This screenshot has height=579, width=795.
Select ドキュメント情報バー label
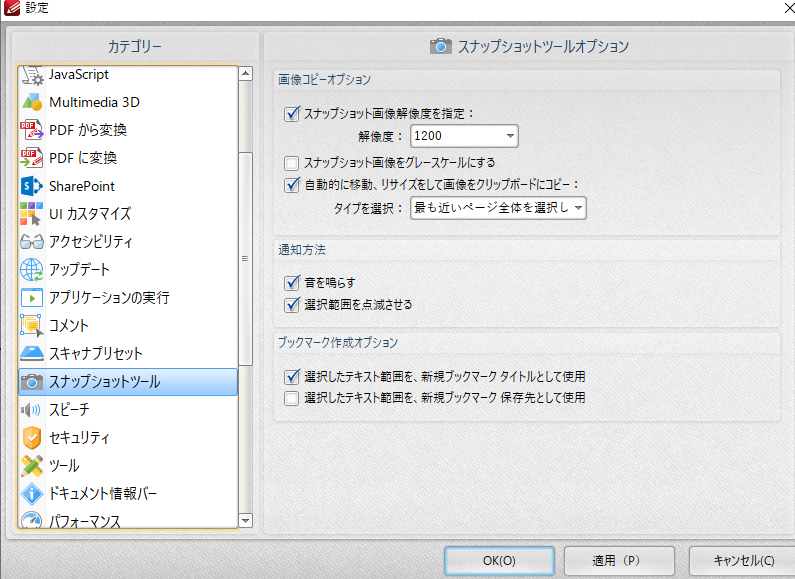[103, 493]
